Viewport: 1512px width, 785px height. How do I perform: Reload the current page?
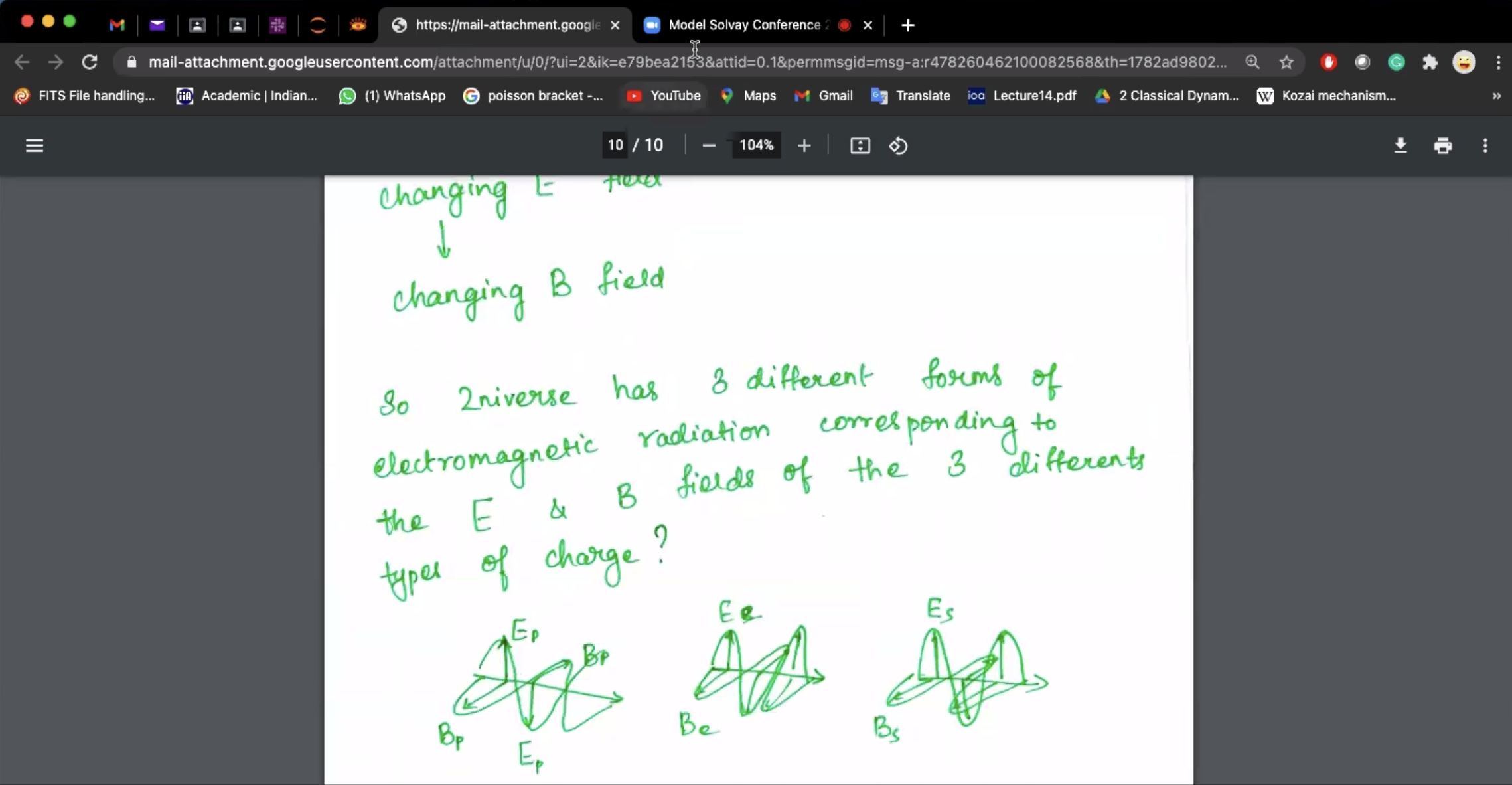[90, 62]
